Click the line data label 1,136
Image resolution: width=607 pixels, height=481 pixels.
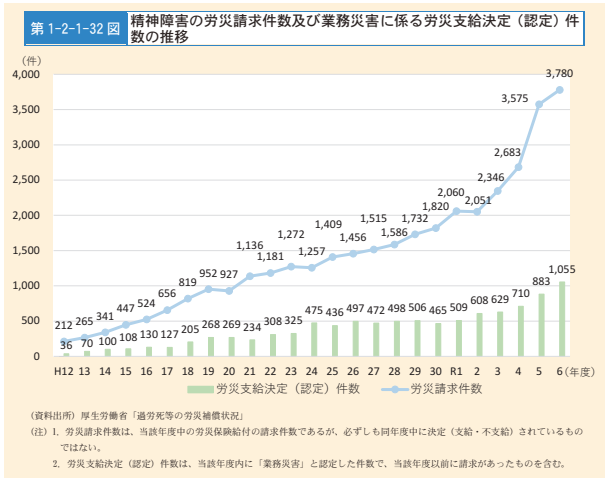click(x=250, y=245)
